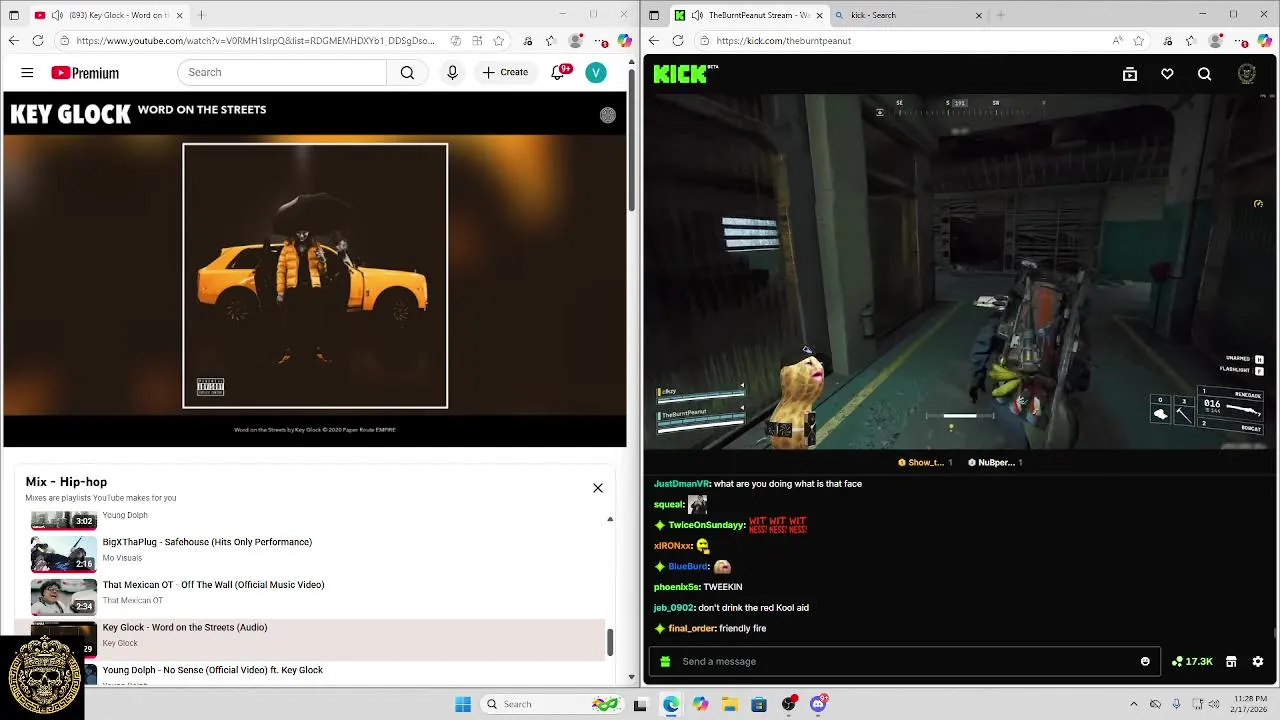1280x720 pixels.
Task: Click the Kick chat message field
Action: coord(905,661)
